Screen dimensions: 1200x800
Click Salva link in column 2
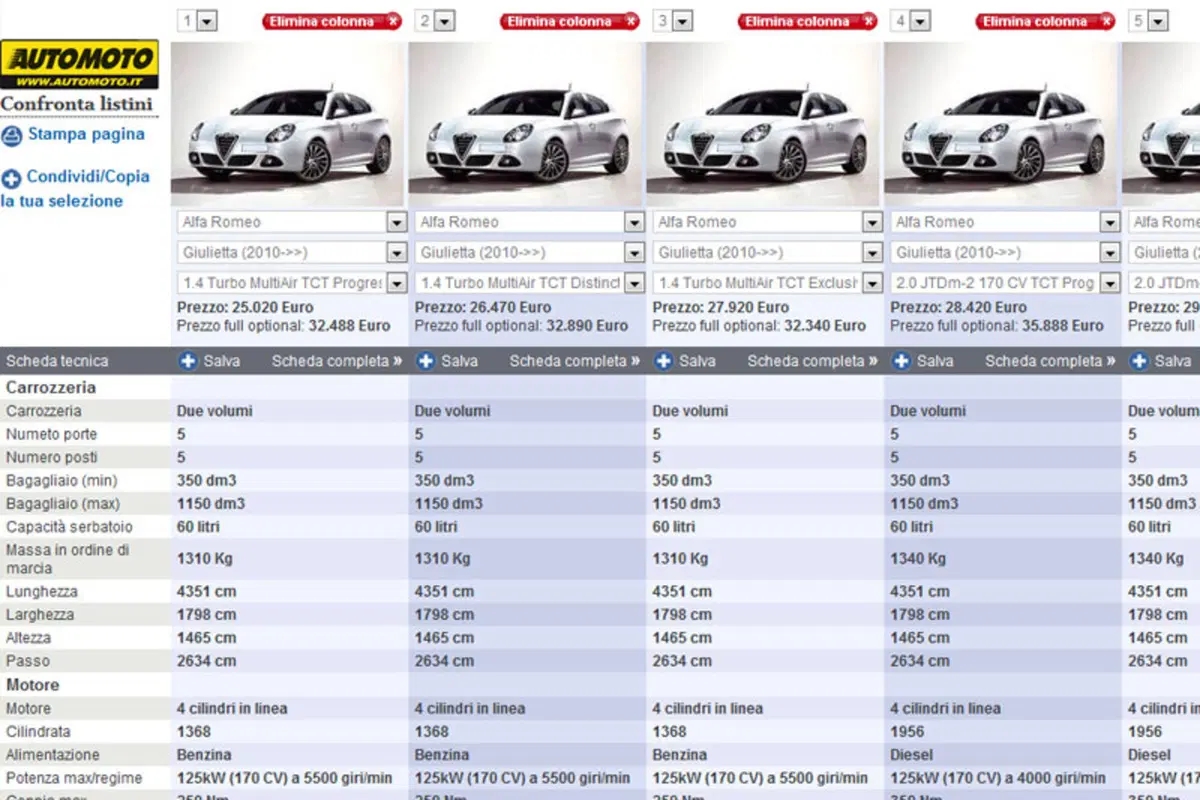[x=460, y=361]
